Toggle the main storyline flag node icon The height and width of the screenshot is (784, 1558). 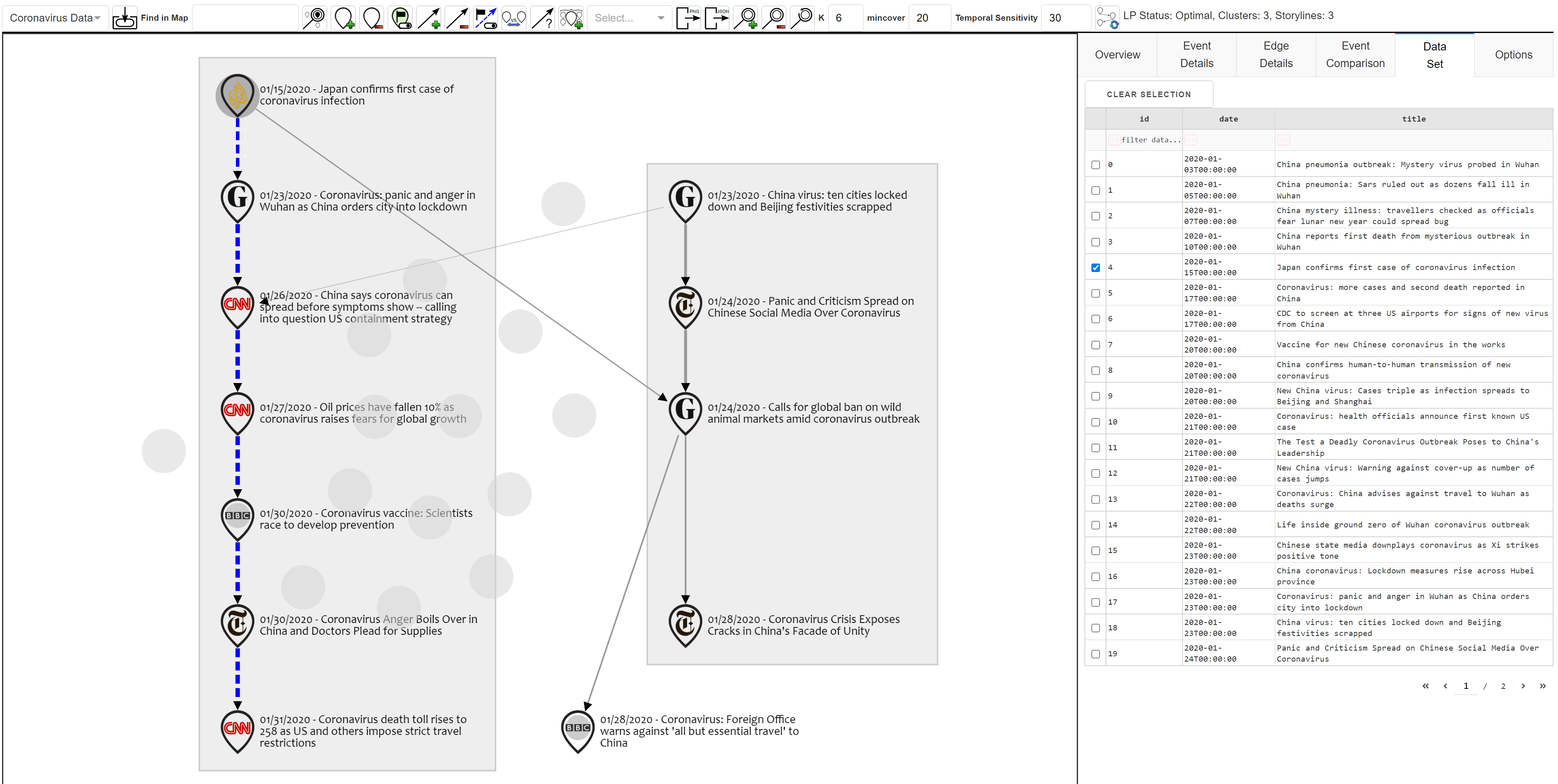(400, 17)
